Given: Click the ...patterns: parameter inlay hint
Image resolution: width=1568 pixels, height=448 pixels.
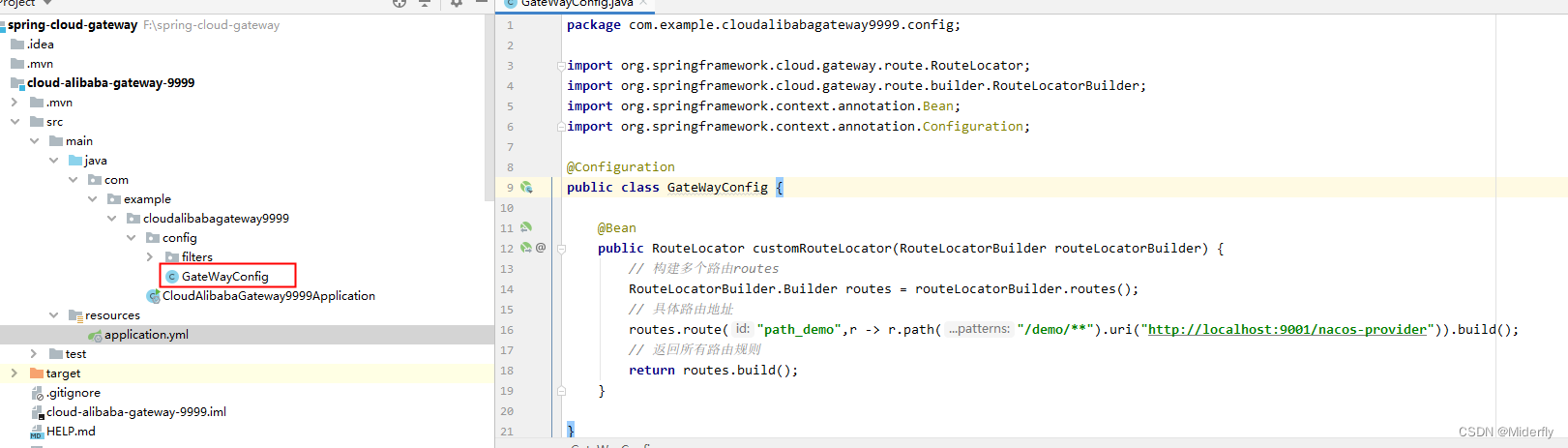Looking at the screenshot, I should (x=979, y=329).
